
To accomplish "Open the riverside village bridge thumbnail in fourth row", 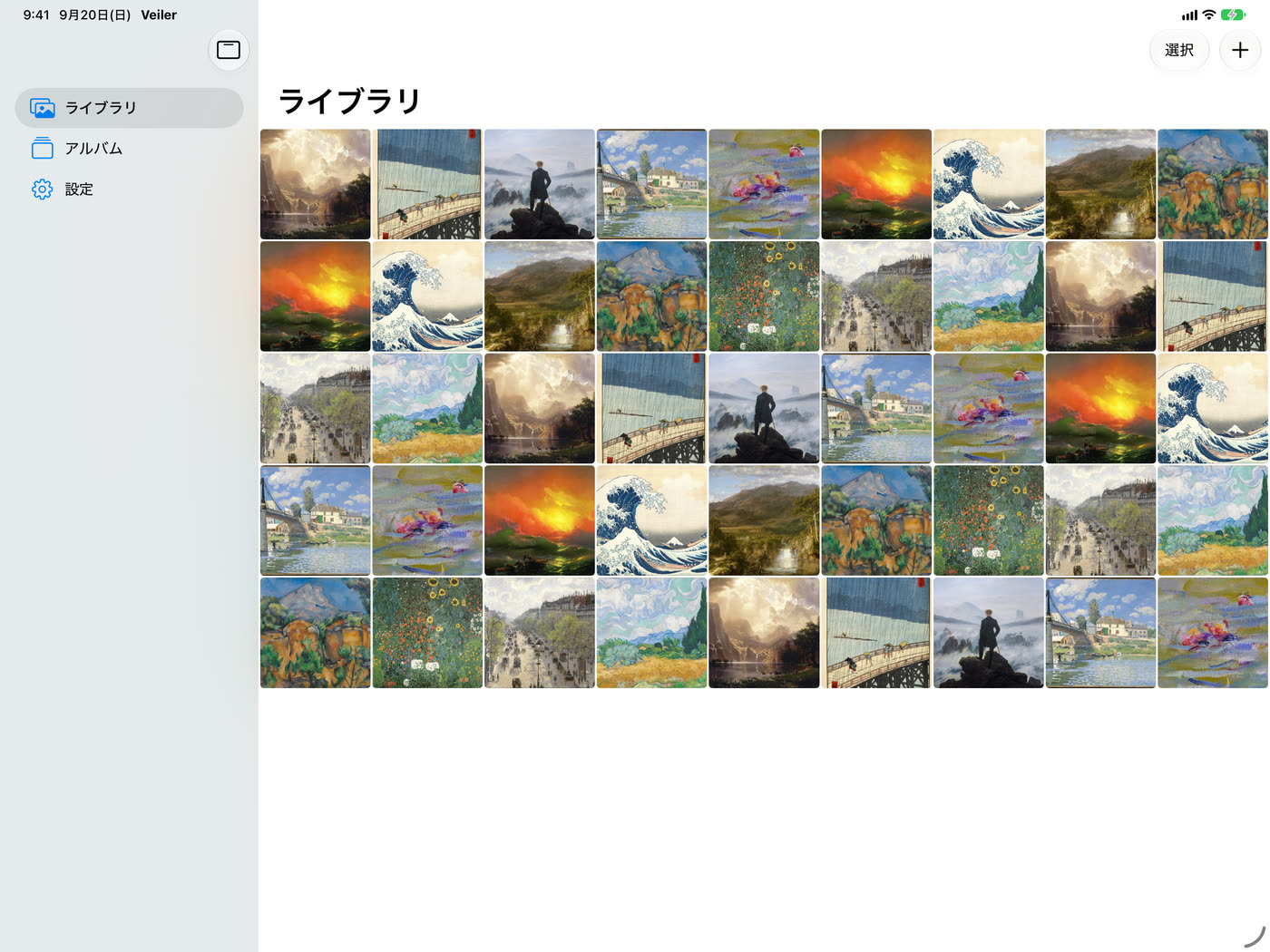I will pyautogui.click(x=316, y=520).
